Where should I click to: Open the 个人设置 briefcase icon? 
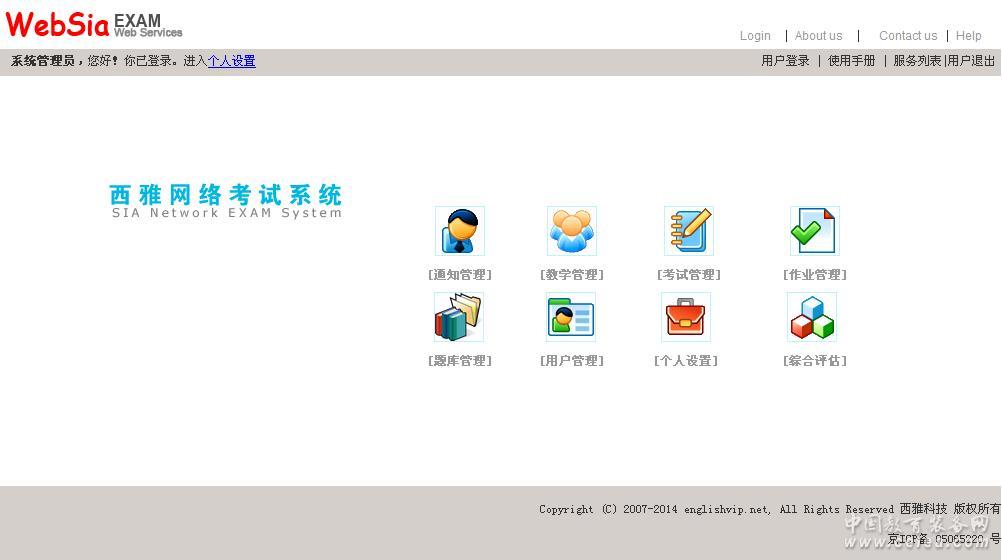tap(686, 317)
